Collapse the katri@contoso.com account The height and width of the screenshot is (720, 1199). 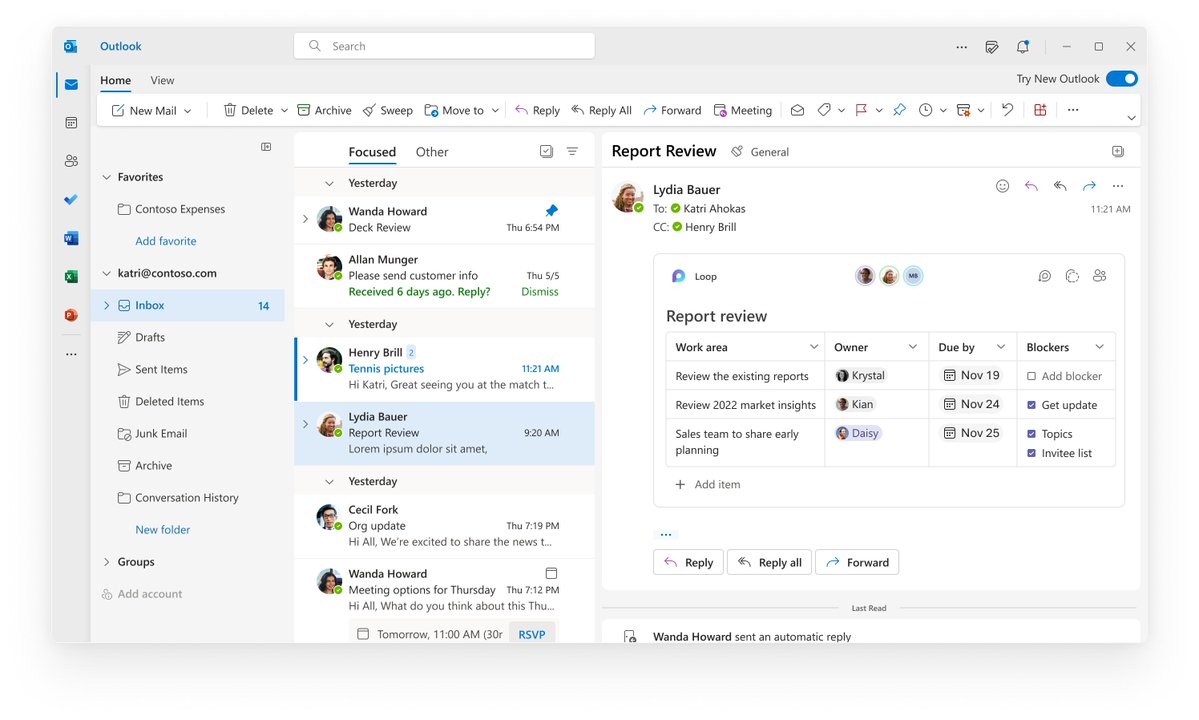point(106,274)
